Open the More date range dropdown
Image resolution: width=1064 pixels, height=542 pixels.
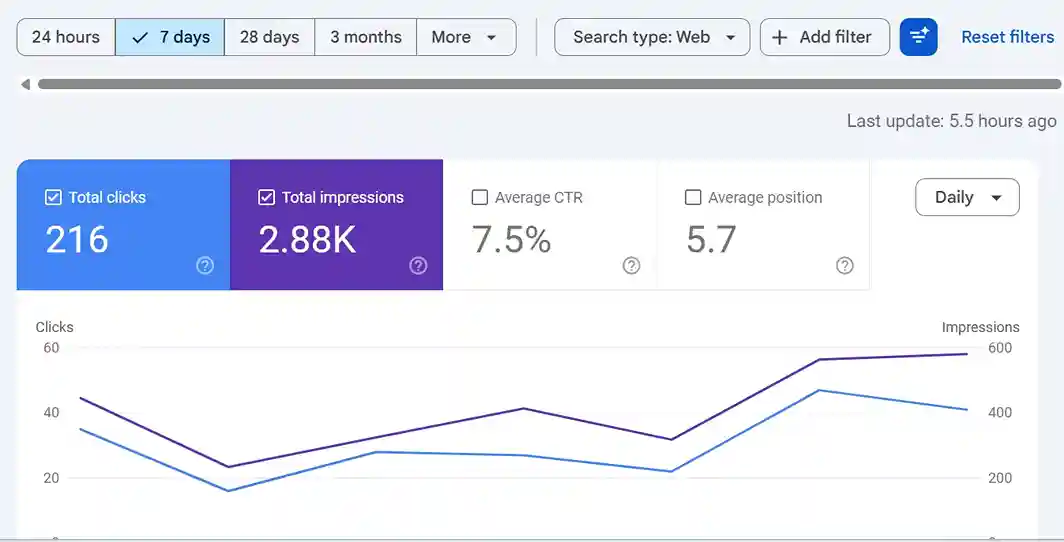click(x=466, y=37)
